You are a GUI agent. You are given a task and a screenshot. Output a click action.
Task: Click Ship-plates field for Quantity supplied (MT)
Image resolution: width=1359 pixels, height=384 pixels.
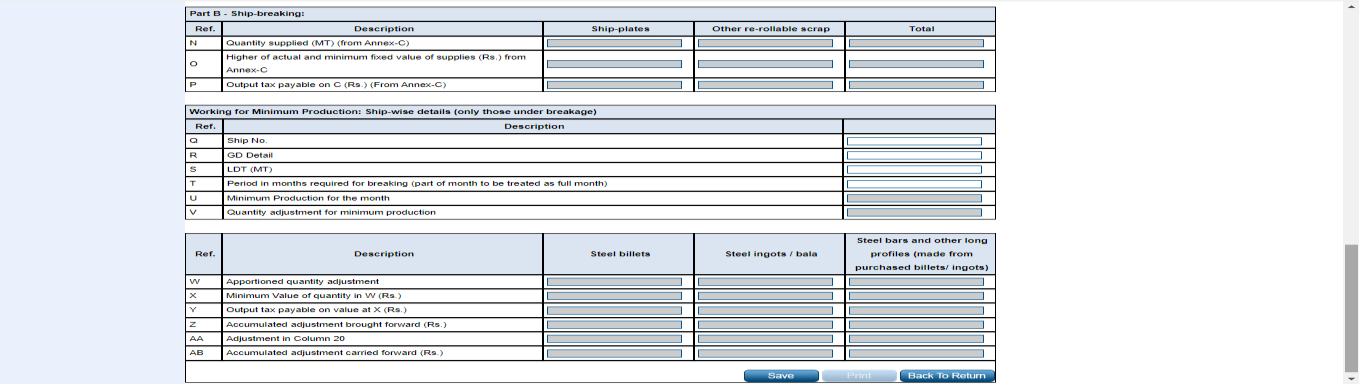614,43
